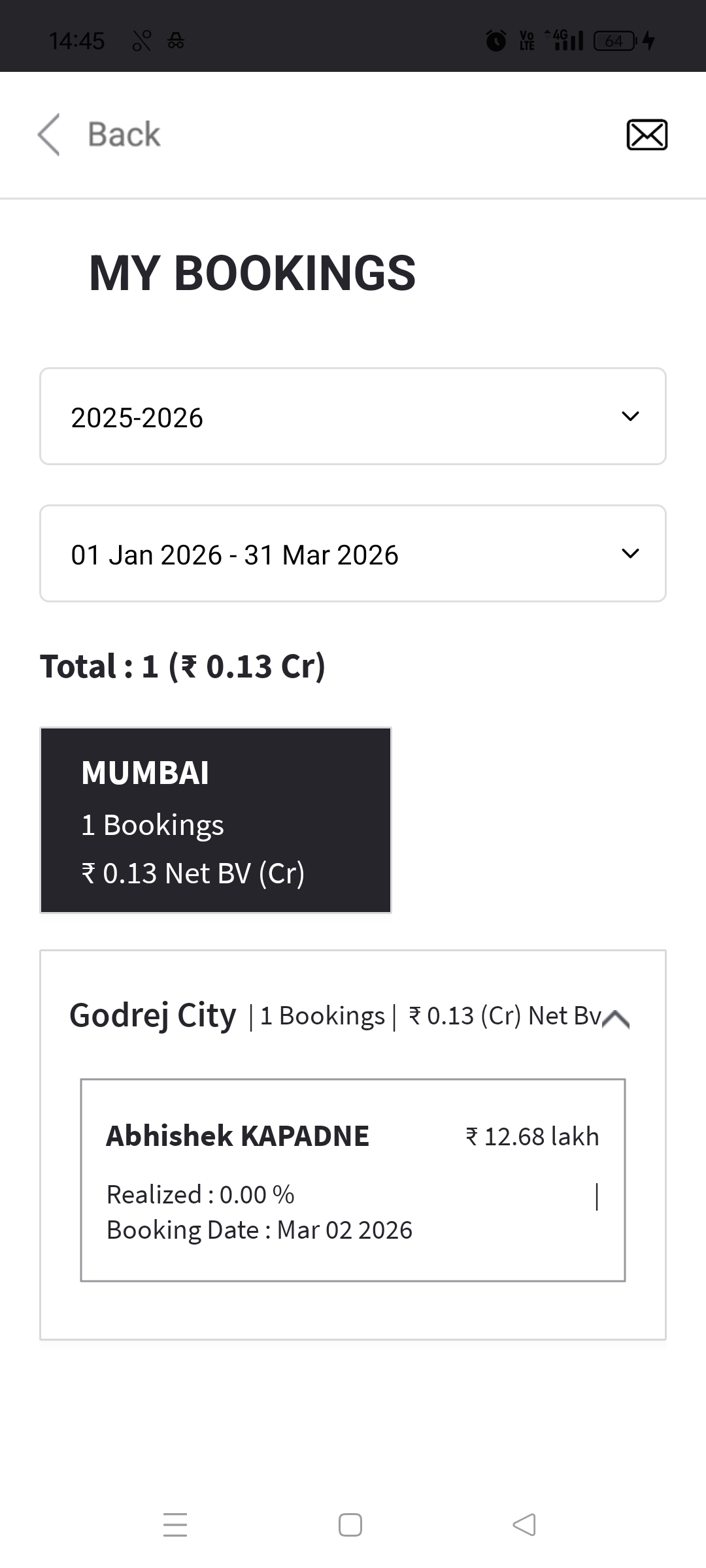Image resolution: width=706 pixels, height=1568 pixels.
Task: Open the 01 Jan 2026 date range dropdown
Action: tap(353, 554)
